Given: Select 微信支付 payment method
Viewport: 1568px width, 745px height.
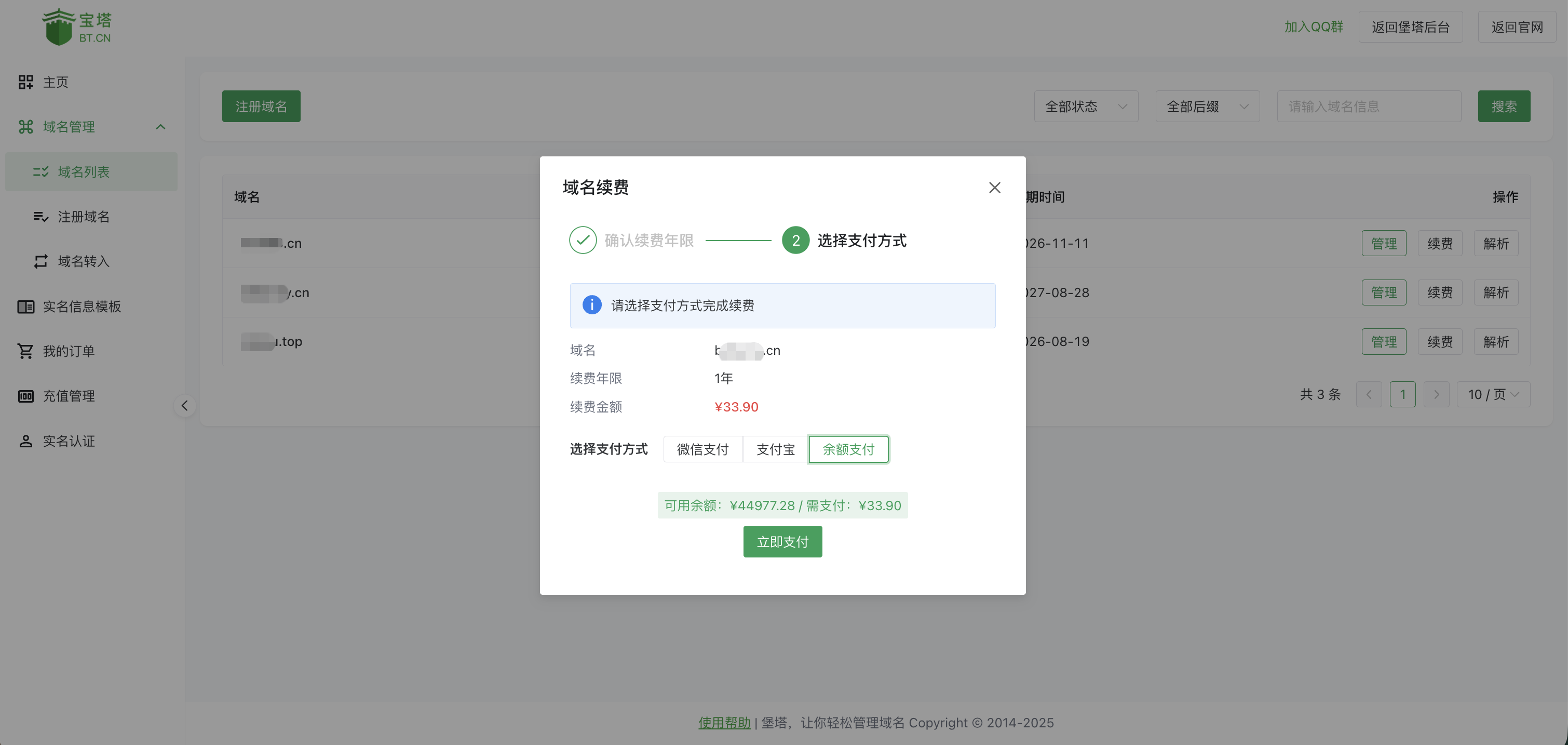Looking at the screenshot, I should click(x=703, y=449).
